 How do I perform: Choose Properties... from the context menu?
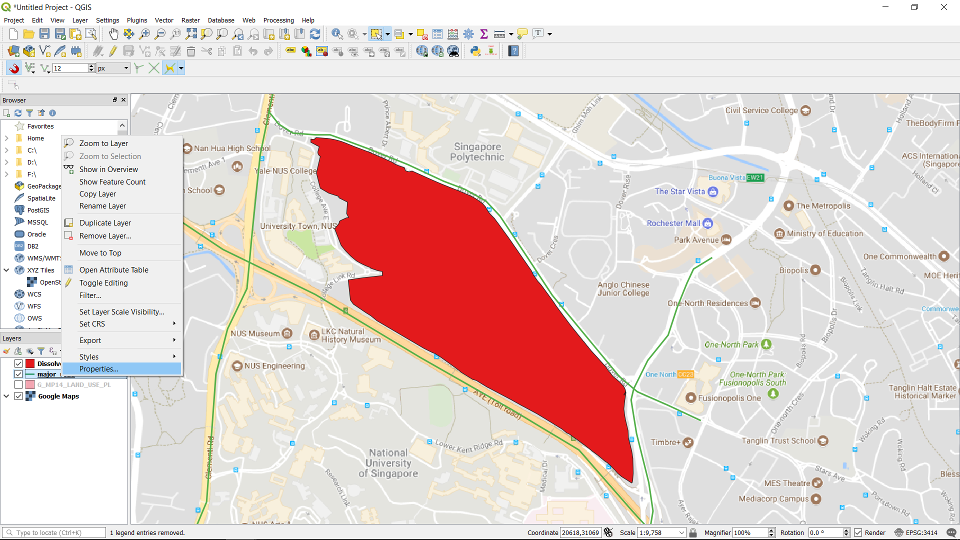pyautogui.click(x=98, y=369)
